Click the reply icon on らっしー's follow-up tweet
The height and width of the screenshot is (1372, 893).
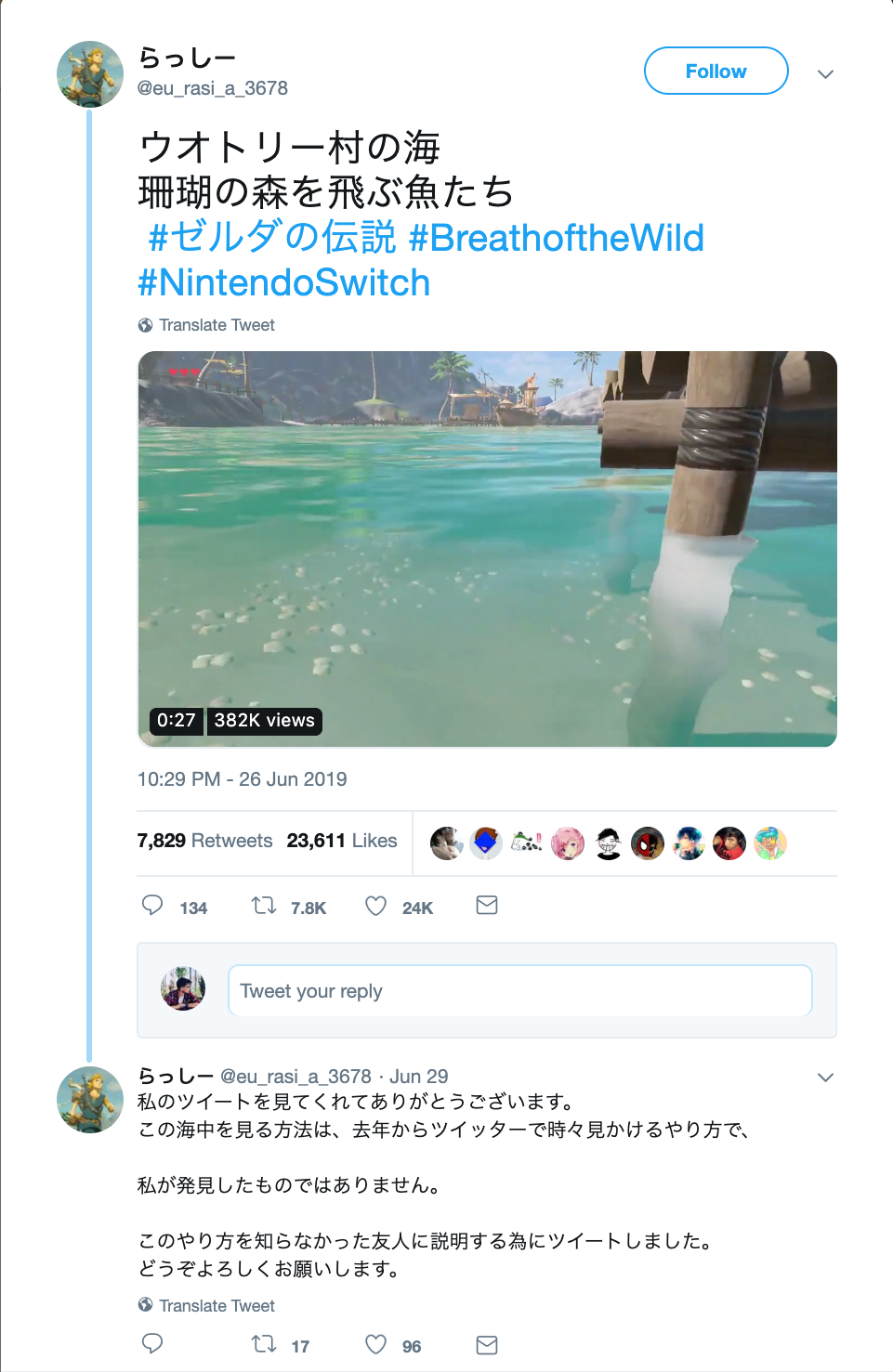(x=151, y=1342)
